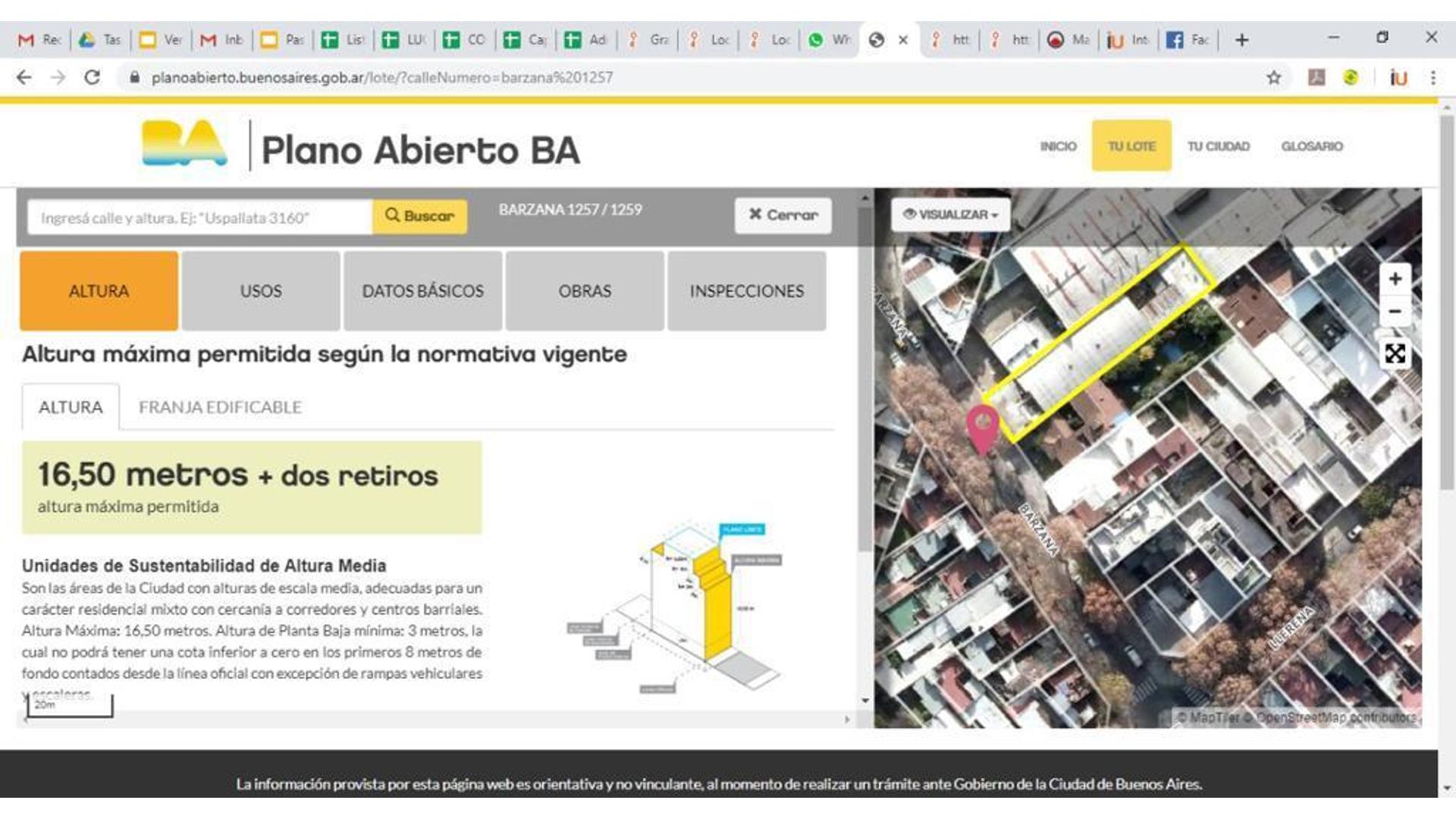Open the iU Int browser tab
1456x819 pixels.
tap(1128, 40)
